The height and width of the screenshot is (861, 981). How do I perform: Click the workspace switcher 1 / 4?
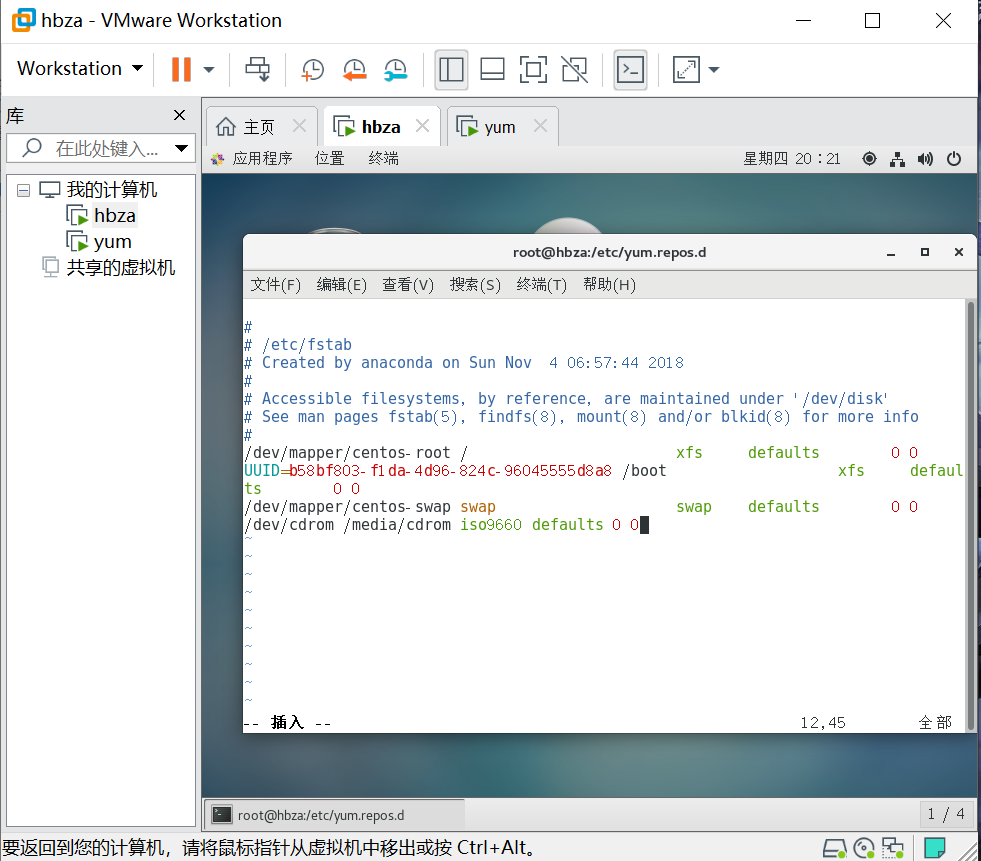click(x=947, y=814)
